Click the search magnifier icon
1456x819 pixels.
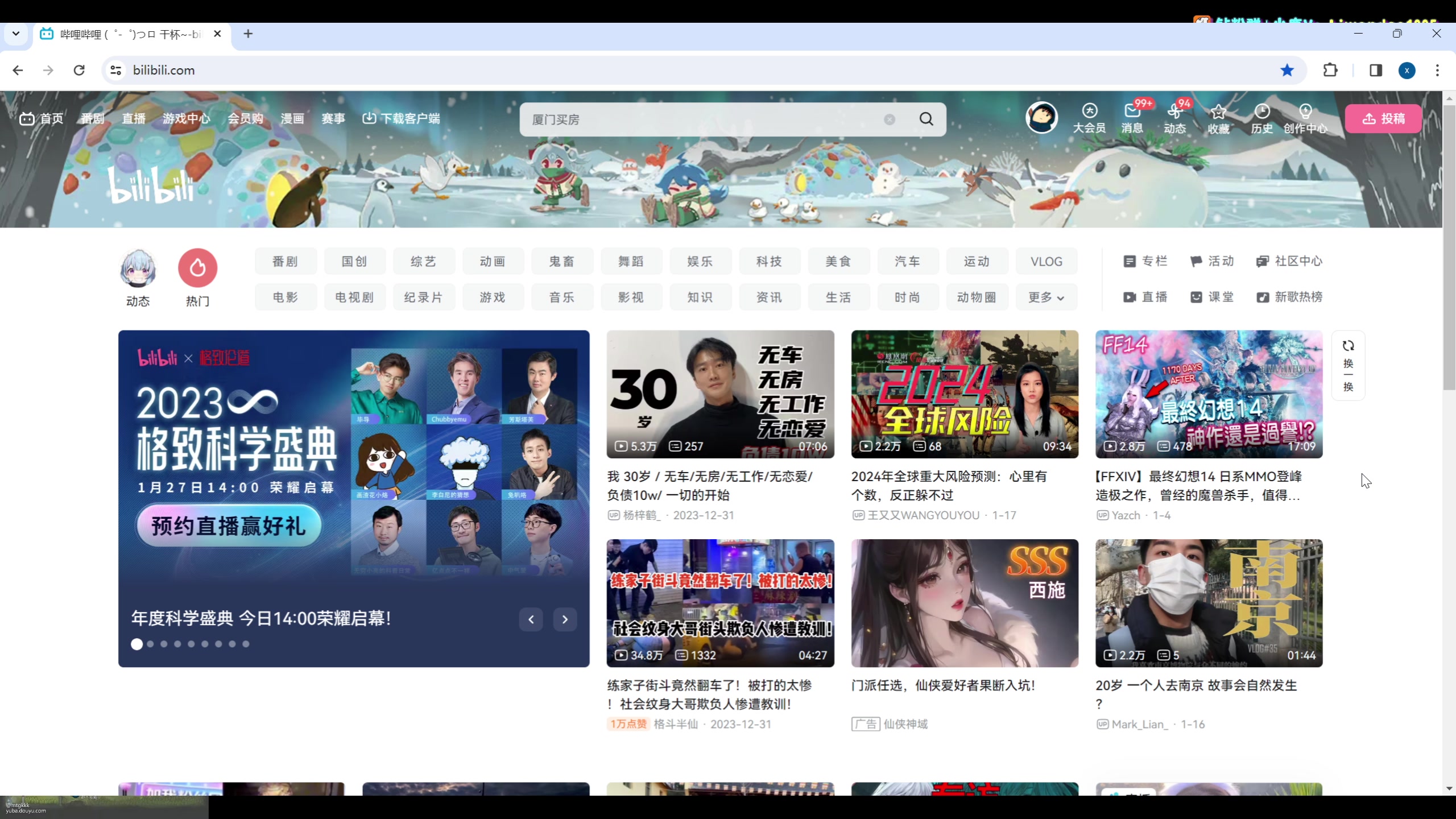pyautogui.click(x=926, y=119)
